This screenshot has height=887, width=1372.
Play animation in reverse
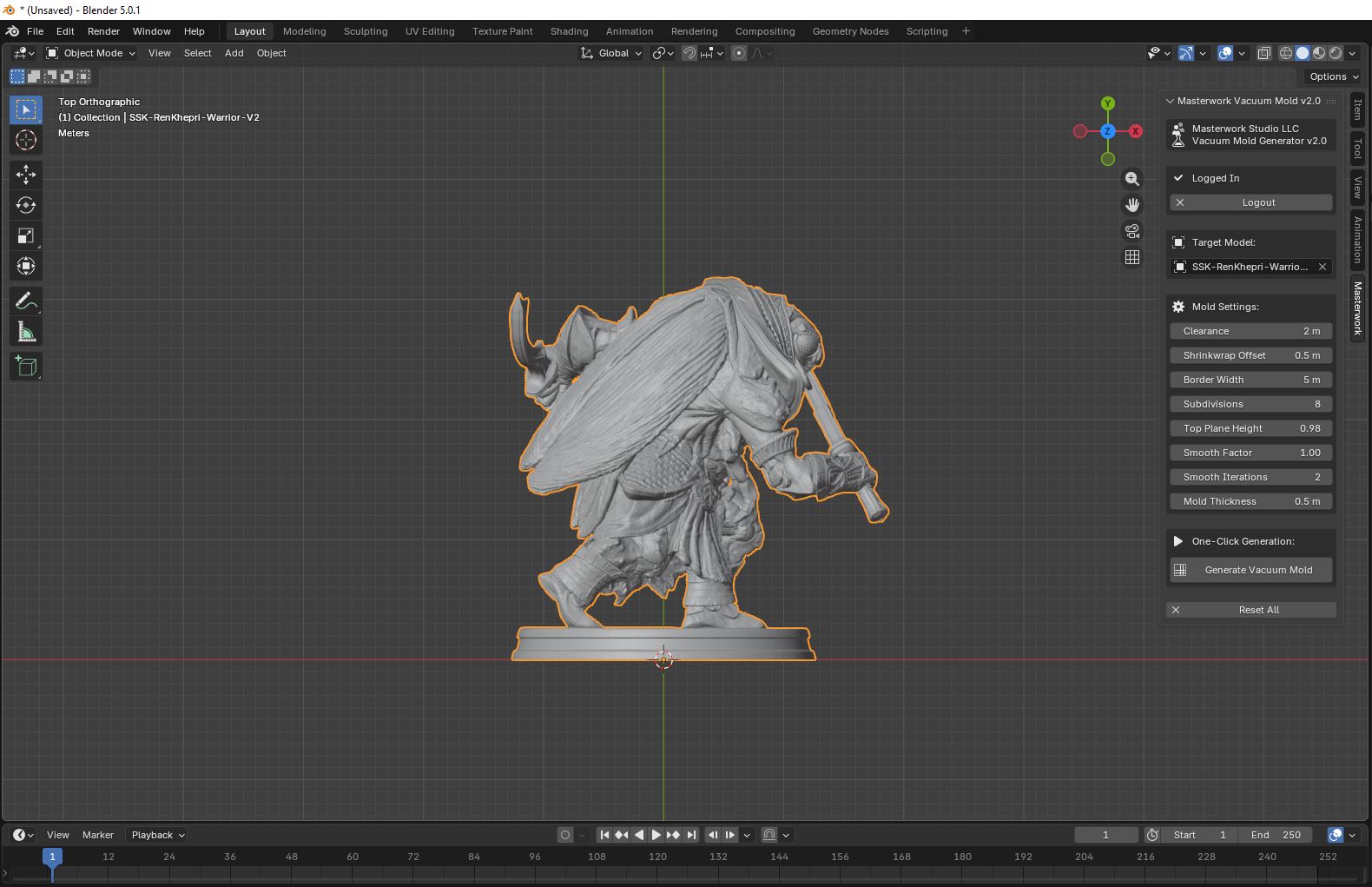point(639,835)
